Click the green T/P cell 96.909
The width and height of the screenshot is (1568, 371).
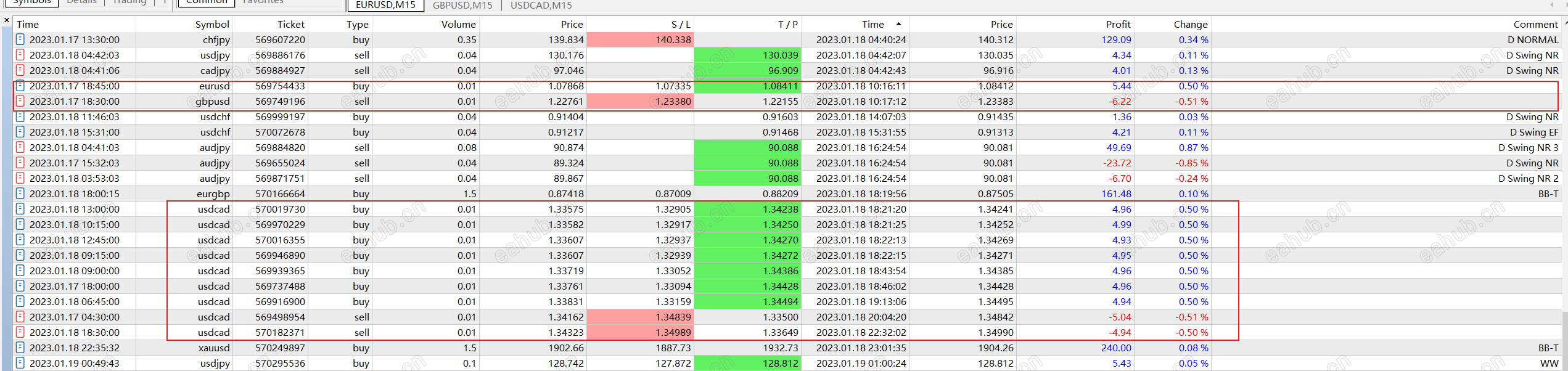747,70
